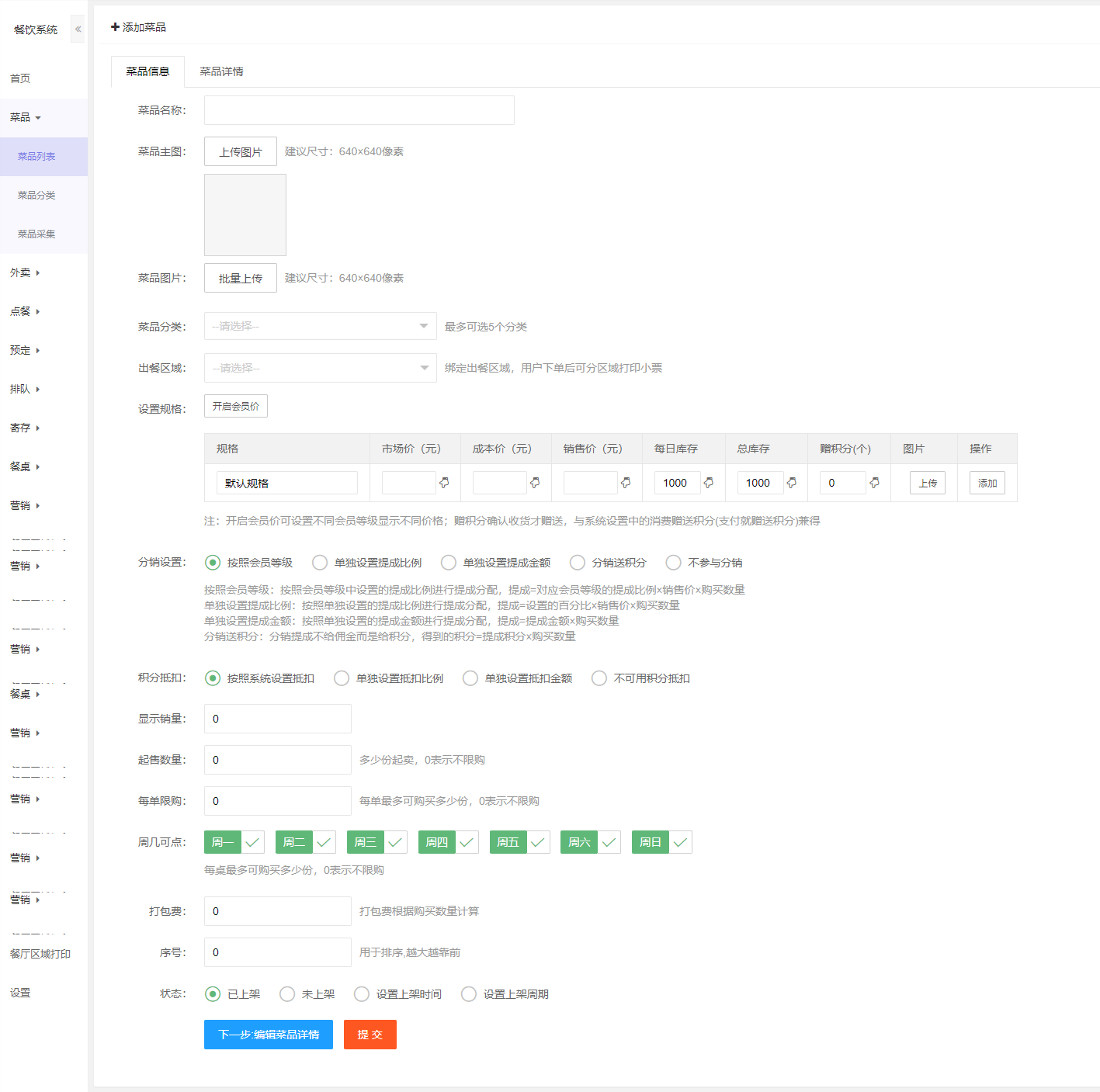This screenshot has height=1092, width=1100.
Task: Click the fill-down icon beside 成本价 field
Action: 535,483
